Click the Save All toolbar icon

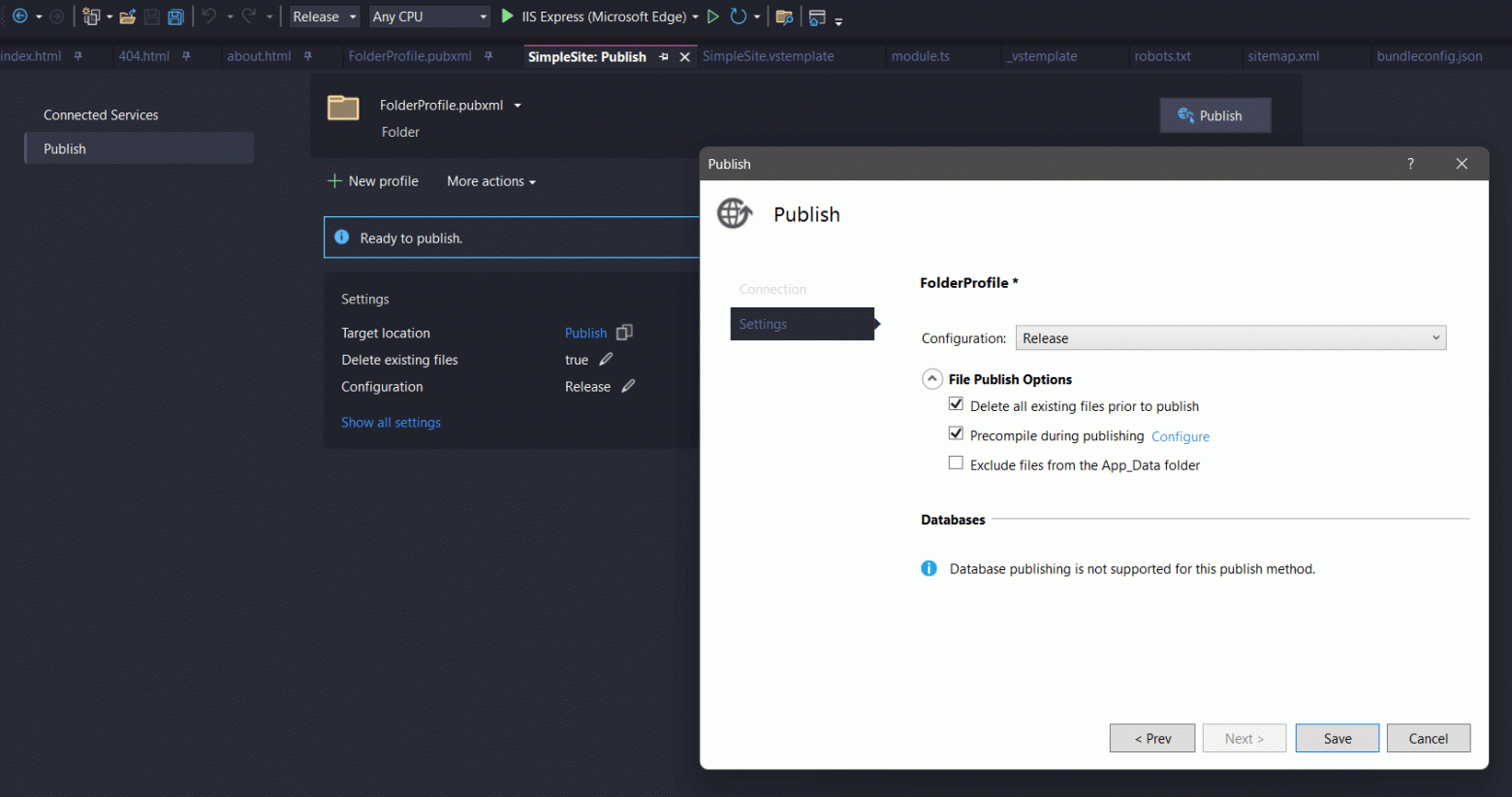tap(175, 16)
